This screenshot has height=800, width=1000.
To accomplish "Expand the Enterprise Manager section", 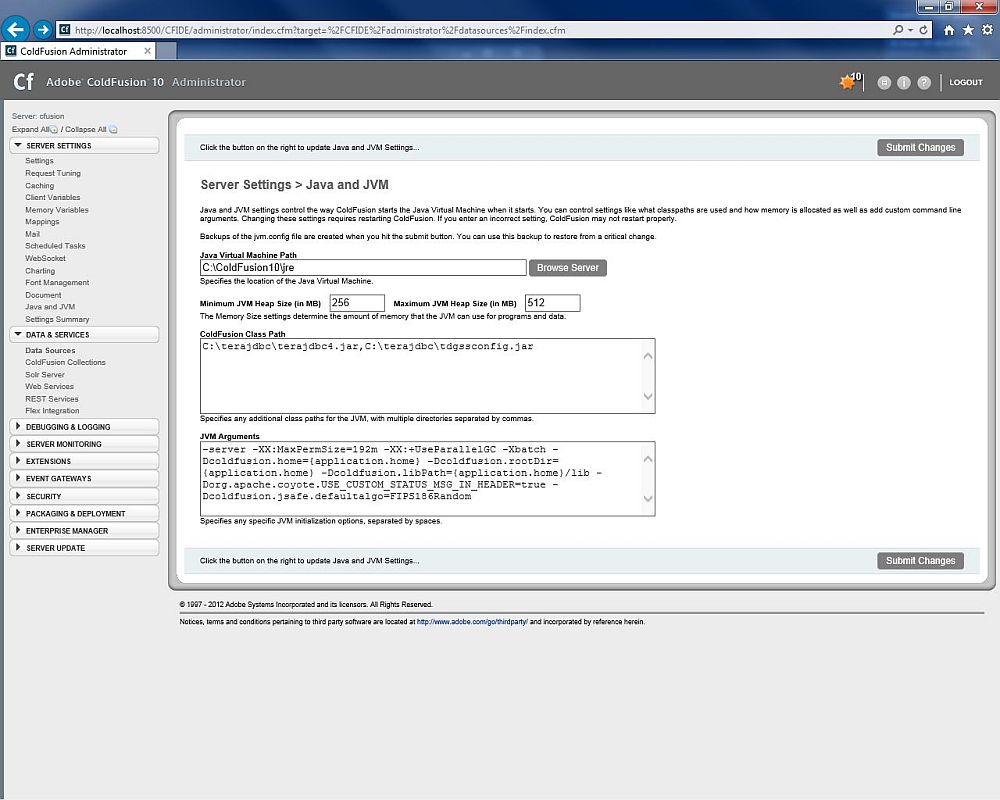I will point(84,531).
